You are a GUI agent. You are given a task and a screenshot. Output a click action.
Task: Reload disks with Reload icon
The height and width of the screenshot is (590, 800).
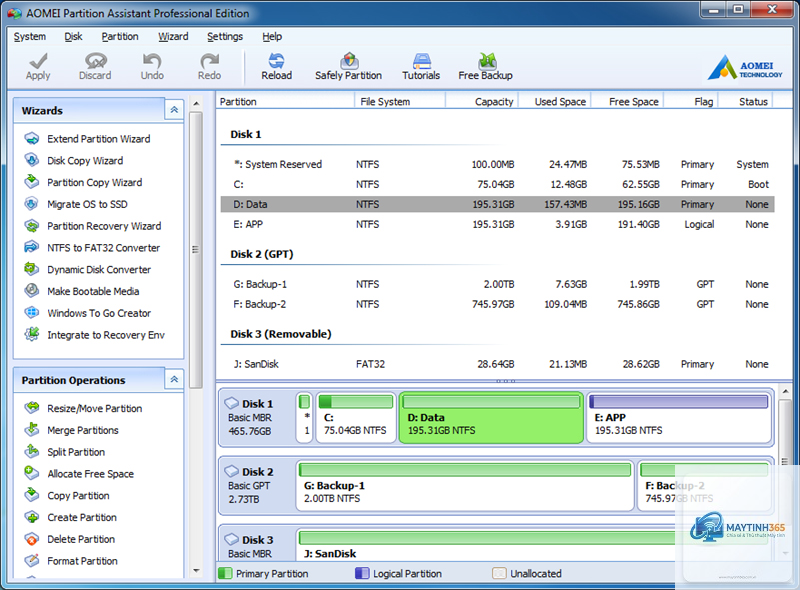tap(277, 61)
